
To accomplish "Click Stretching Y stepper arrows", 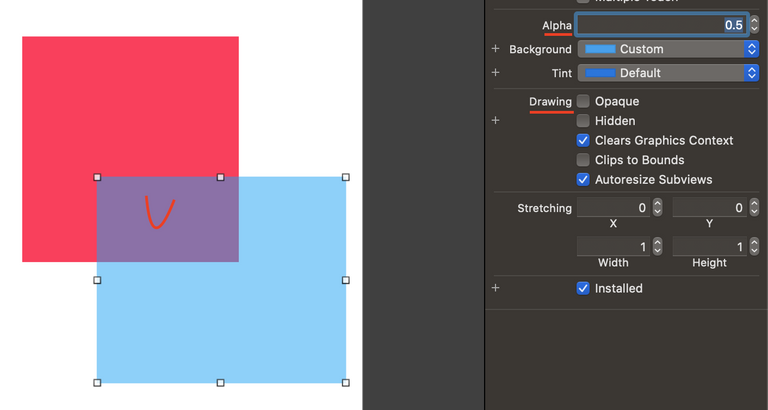I will click(x=754, y=208).
